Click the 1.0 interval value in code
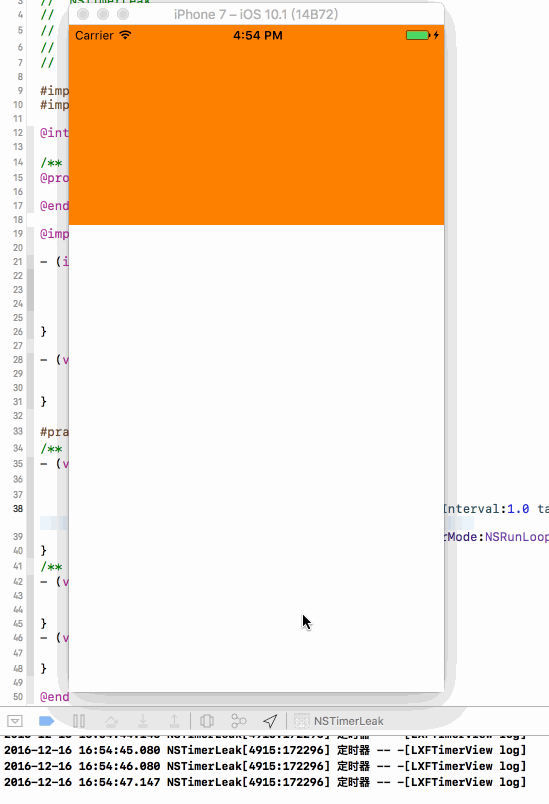The height and width of the screenshot is (804, 549). click(518, 509)
